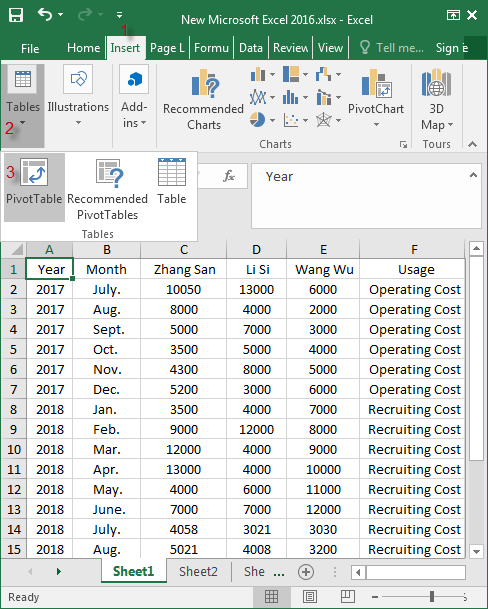
Task: Open the Page Layout tab
Action: coord(167,48)
